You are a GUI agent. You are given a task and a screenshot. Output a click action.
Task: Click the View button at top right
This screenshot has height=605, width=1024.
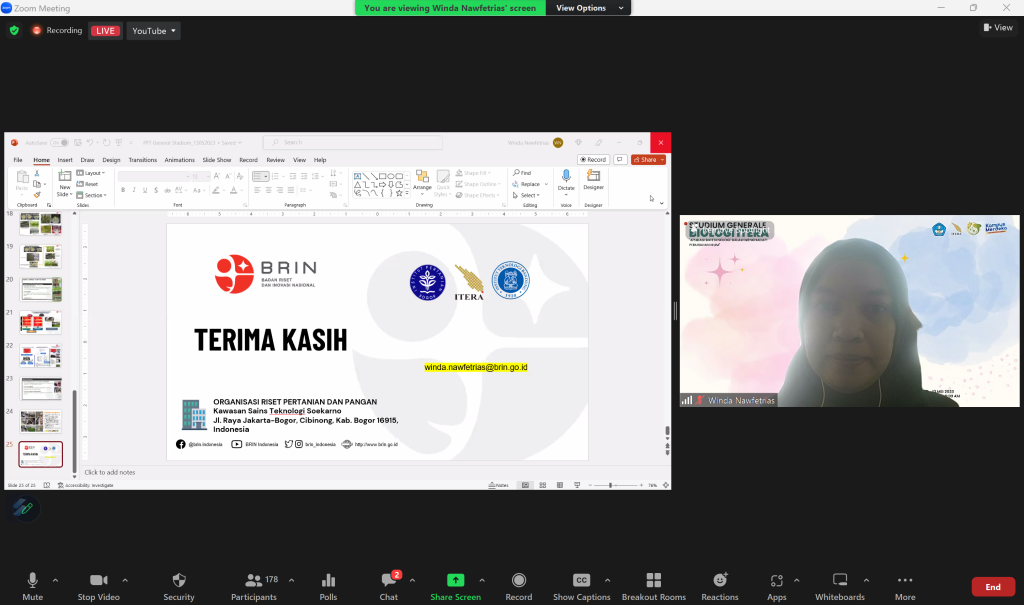click(x=998, y=27)
